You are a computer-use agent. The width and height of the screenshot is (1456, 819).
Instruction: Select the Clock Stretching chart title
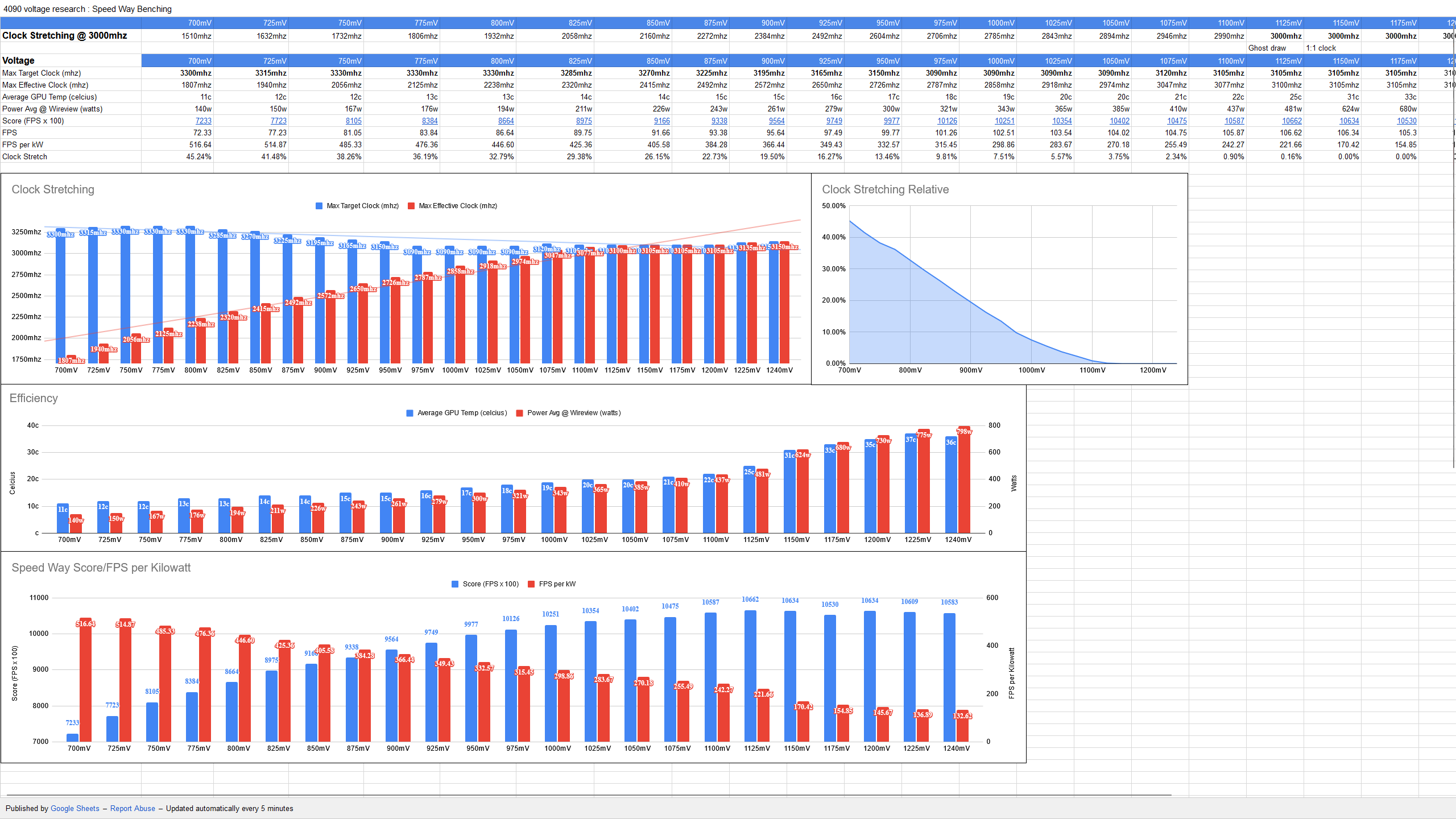click(53, 189)
